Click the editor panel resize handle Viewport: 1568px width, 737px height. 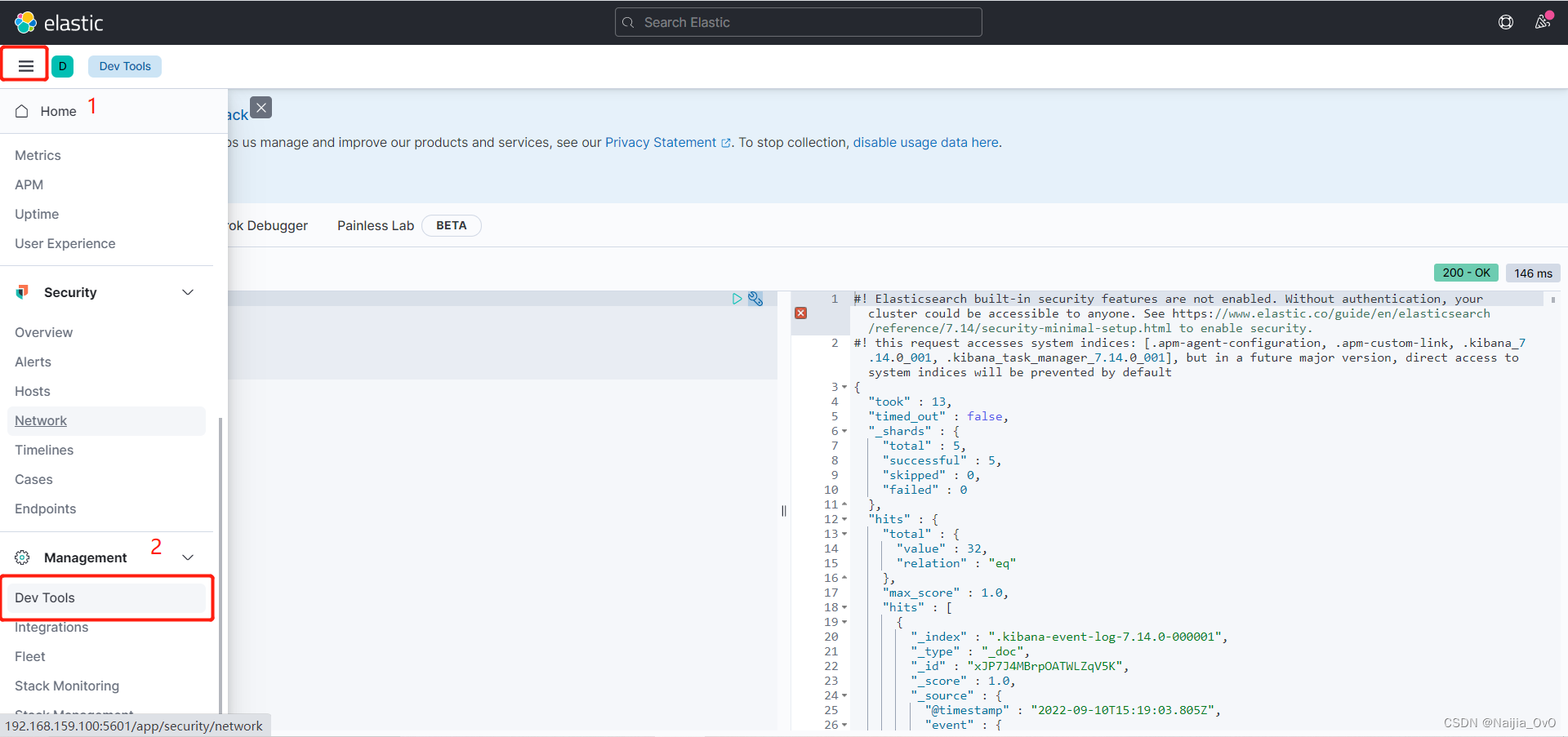click(x=784, y=511)
